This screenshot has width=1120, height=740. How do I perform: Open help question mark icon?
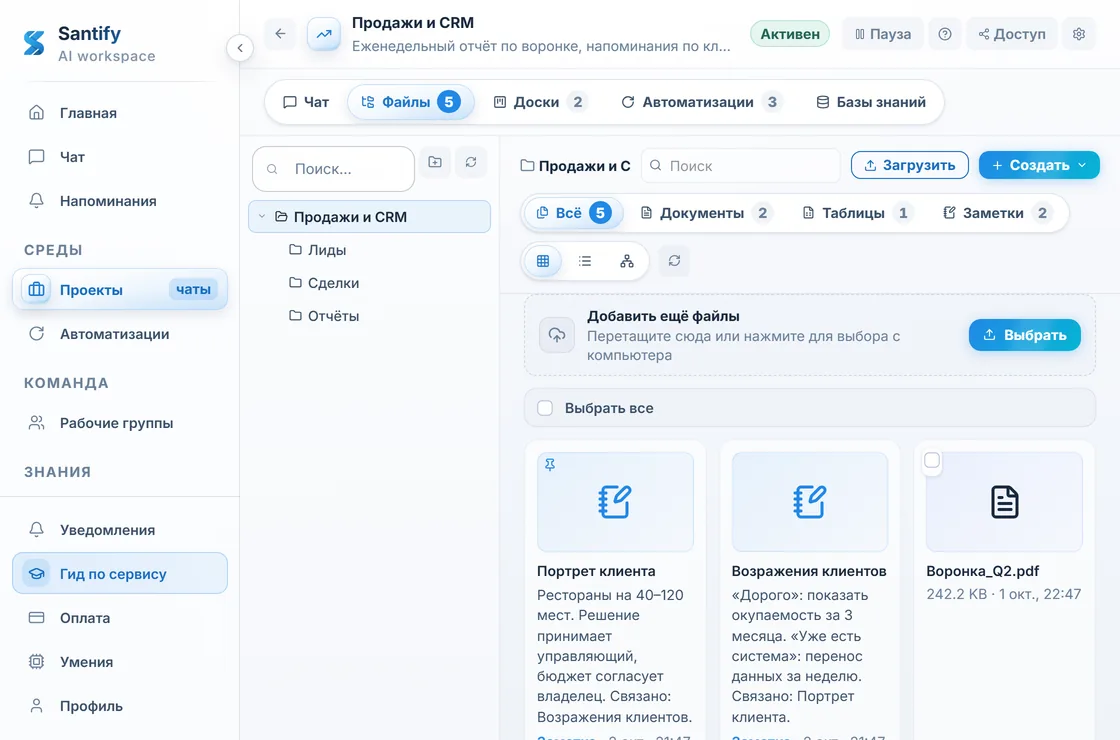(x=944, y=34)
